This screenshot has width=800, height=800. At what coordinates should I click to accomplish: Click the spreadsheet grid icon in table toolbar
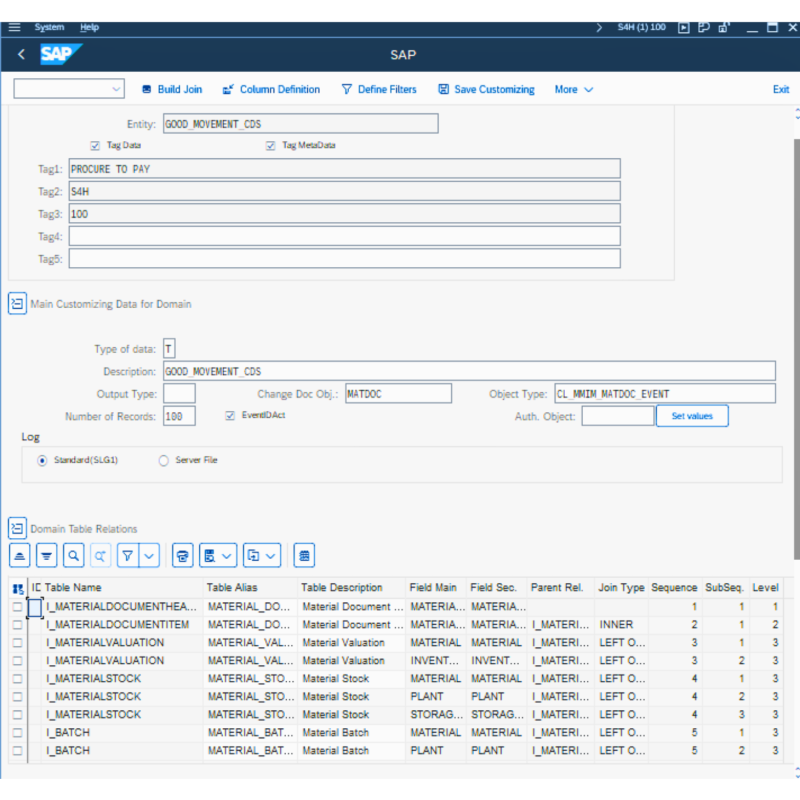click(305, 555)
